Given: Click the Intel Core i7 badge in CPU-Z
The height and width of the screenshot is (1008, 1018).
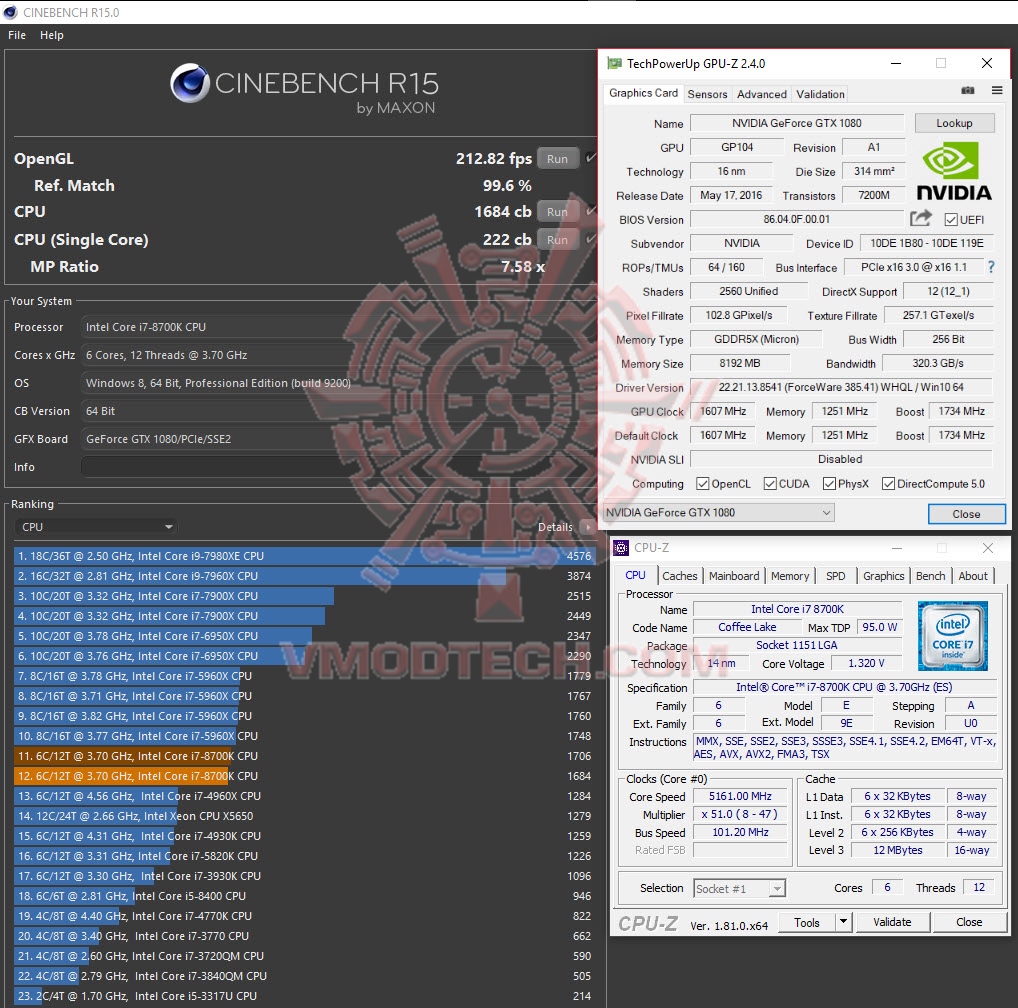Looking at the screenshot, I should click(x=952, y=635).
